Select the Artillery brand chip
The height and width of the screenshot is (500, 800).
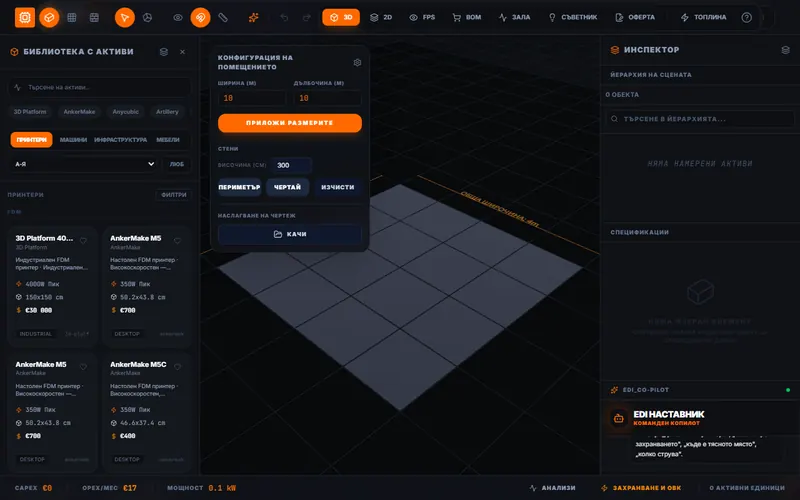[167, 112]
